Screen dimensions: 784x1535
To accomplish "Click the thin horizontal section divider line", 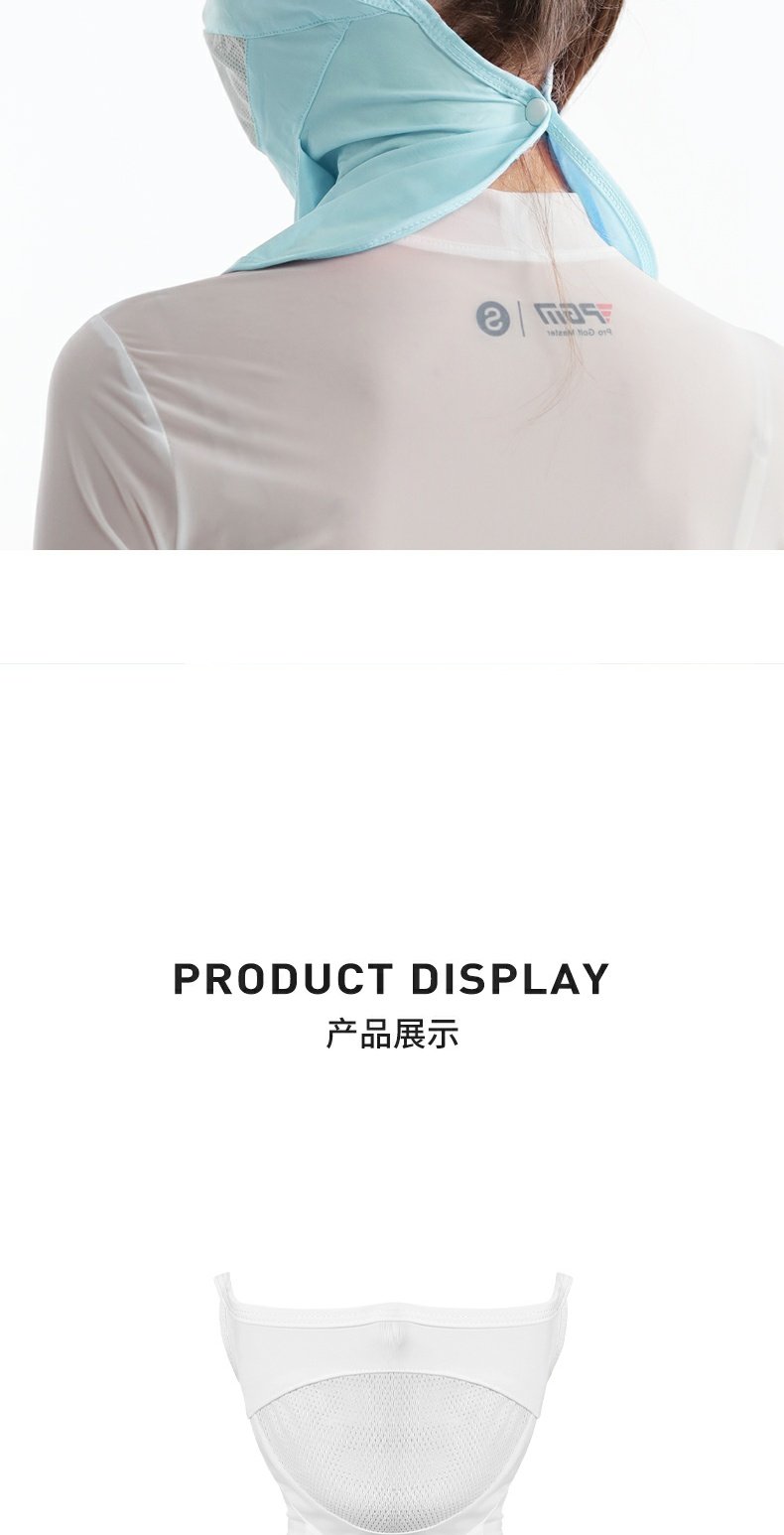I will [x=392, y=661].
